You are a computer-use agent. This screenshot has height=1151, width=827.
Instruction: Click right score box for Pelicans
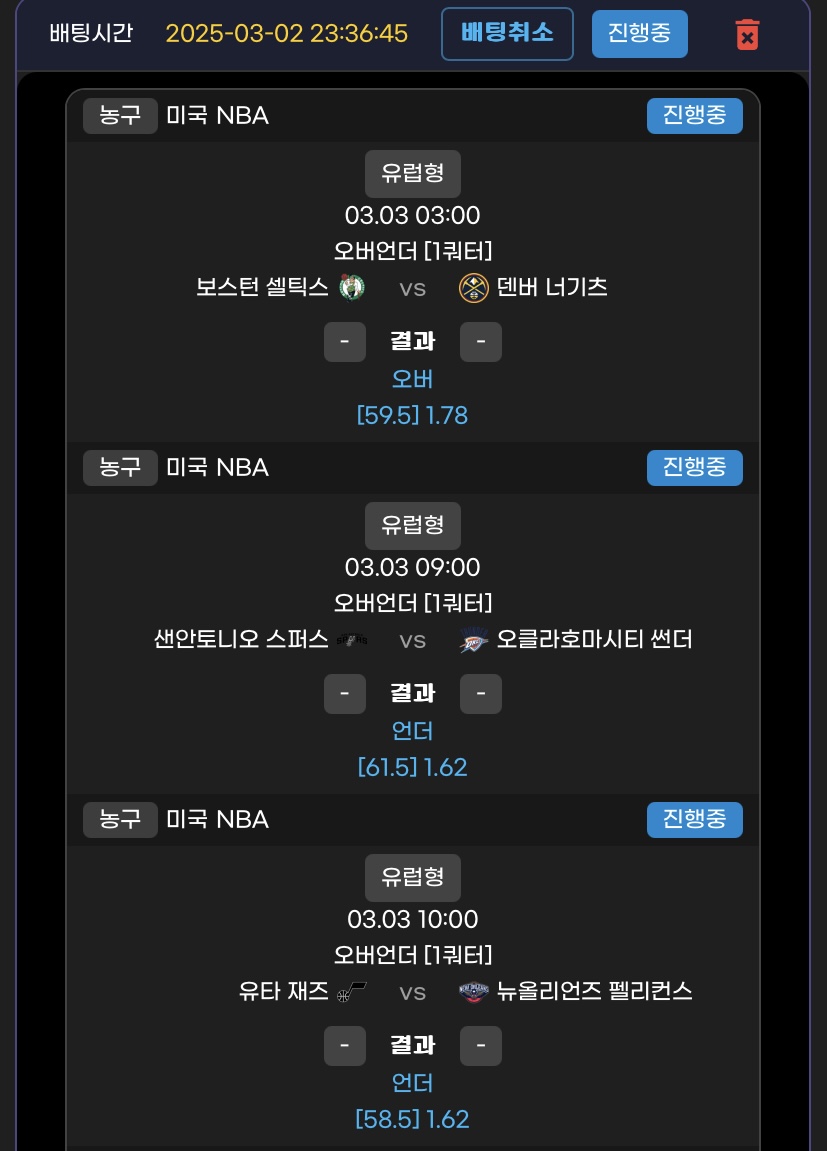481,1046
